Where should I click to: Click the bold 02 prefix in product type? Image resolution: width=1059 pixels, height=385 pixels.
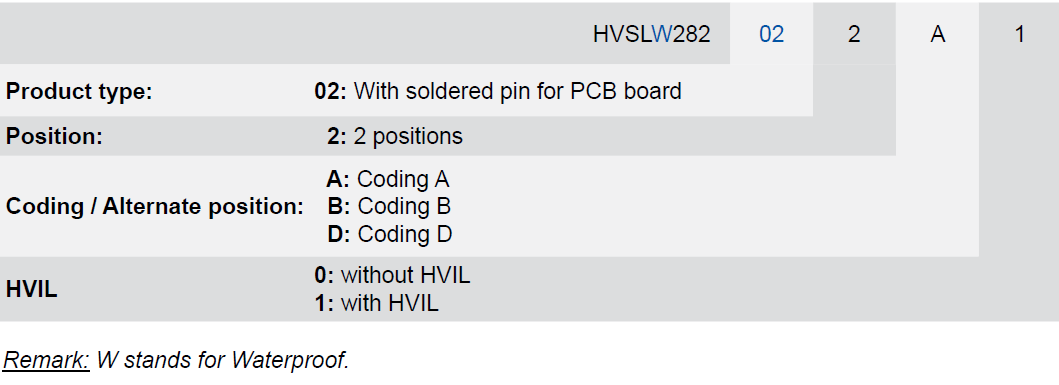pyautogui.click(x=330, y=91)
